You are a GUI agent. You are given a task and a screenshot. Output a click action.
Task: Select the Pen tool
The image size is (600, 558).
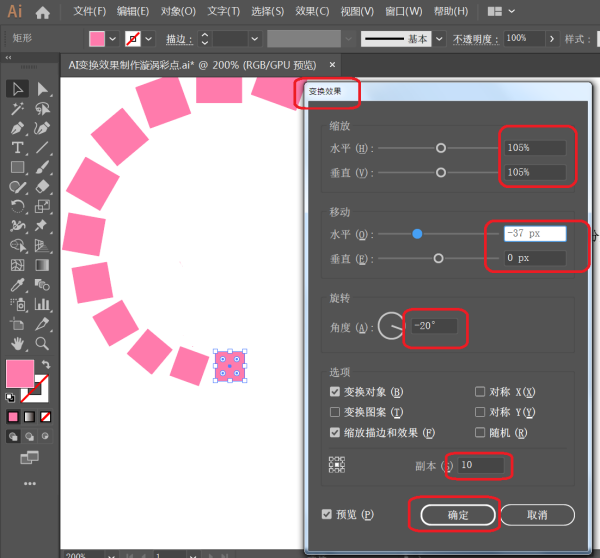17,128
